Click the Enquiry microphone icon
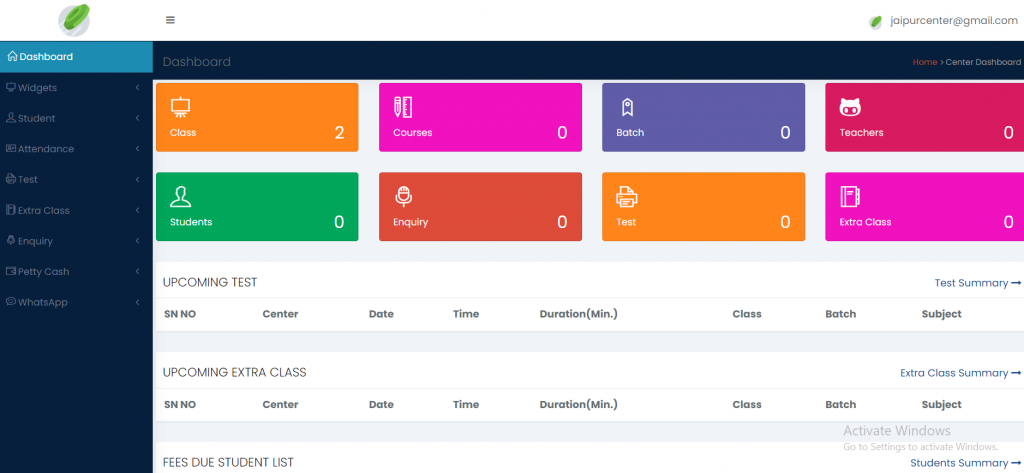The image size is (1024, 473). [403, 196]
